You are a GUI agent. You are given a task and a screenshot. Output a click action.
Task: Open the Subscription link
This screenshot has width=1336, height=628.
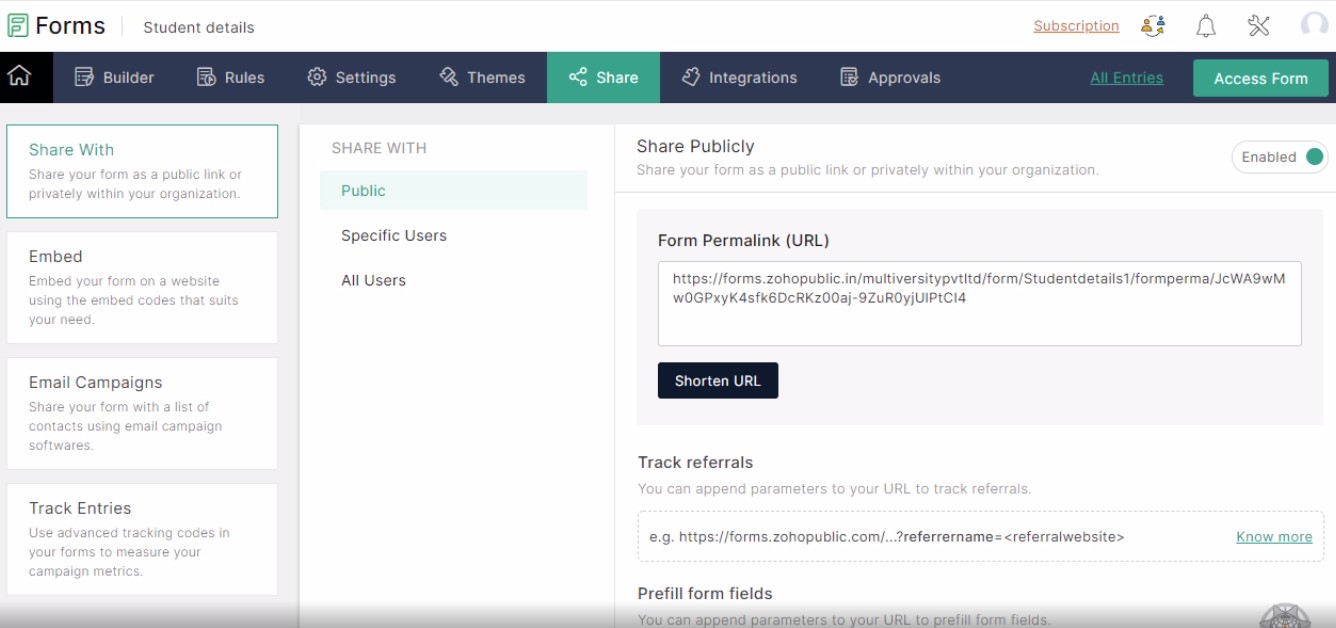(x=1076, y=26)
